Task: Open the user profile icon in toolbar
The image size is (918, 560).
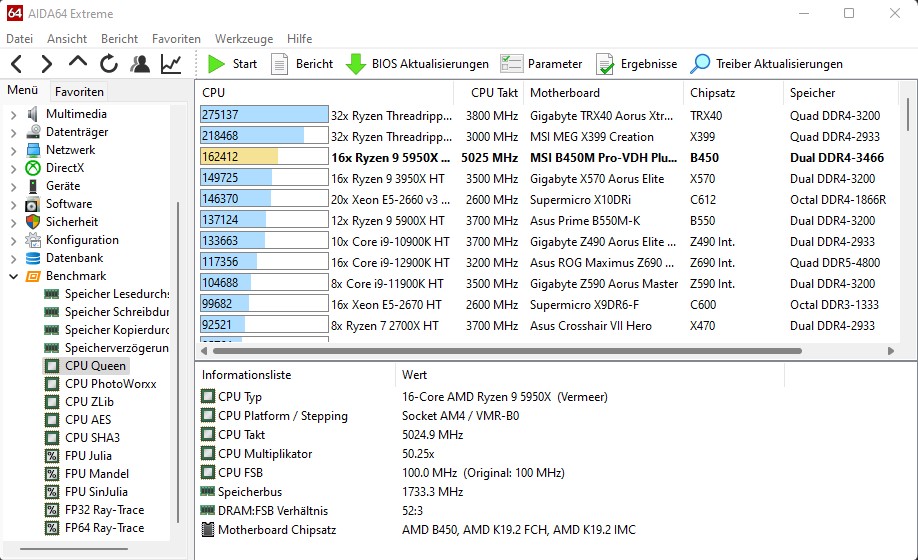Action: 139,64
